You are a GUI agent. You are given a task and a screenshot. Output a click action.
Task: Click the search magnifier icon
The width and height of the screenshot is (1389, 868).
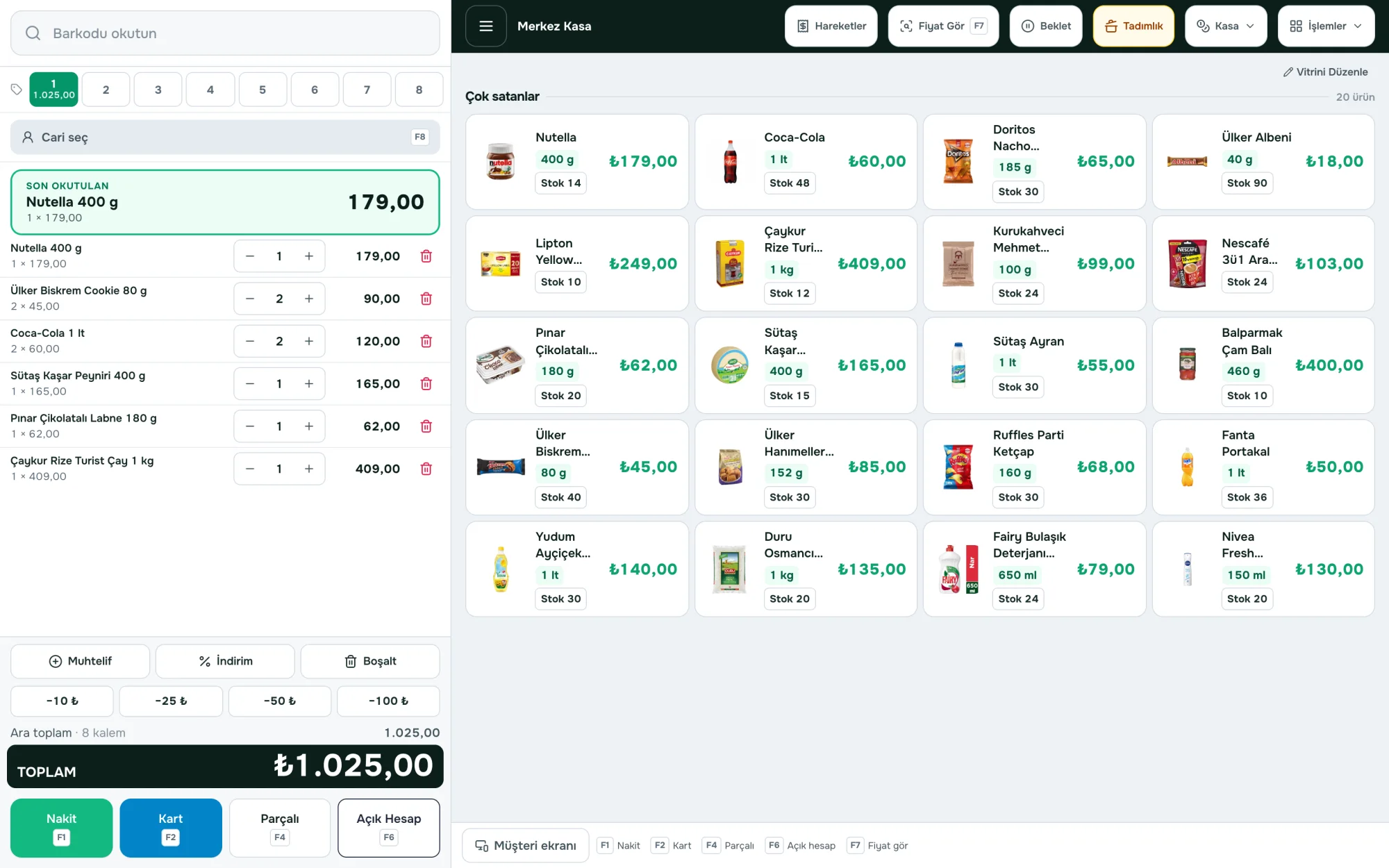[x=33, y=33]
